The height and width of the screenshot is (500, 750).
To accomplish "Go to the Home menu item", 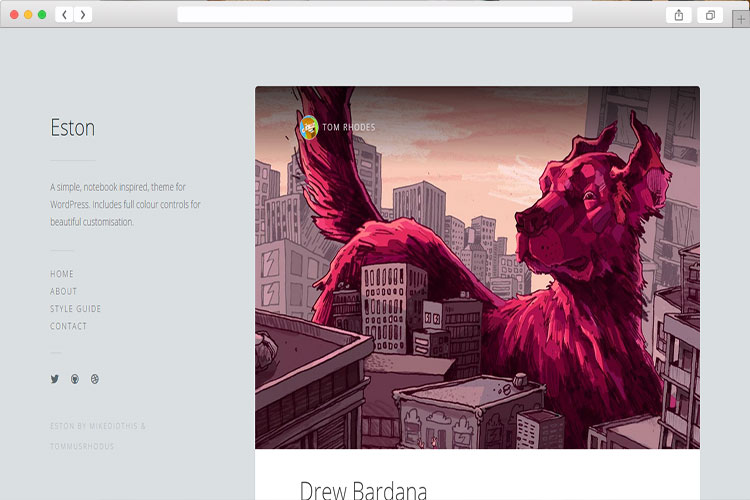I will tap(62, 274).
